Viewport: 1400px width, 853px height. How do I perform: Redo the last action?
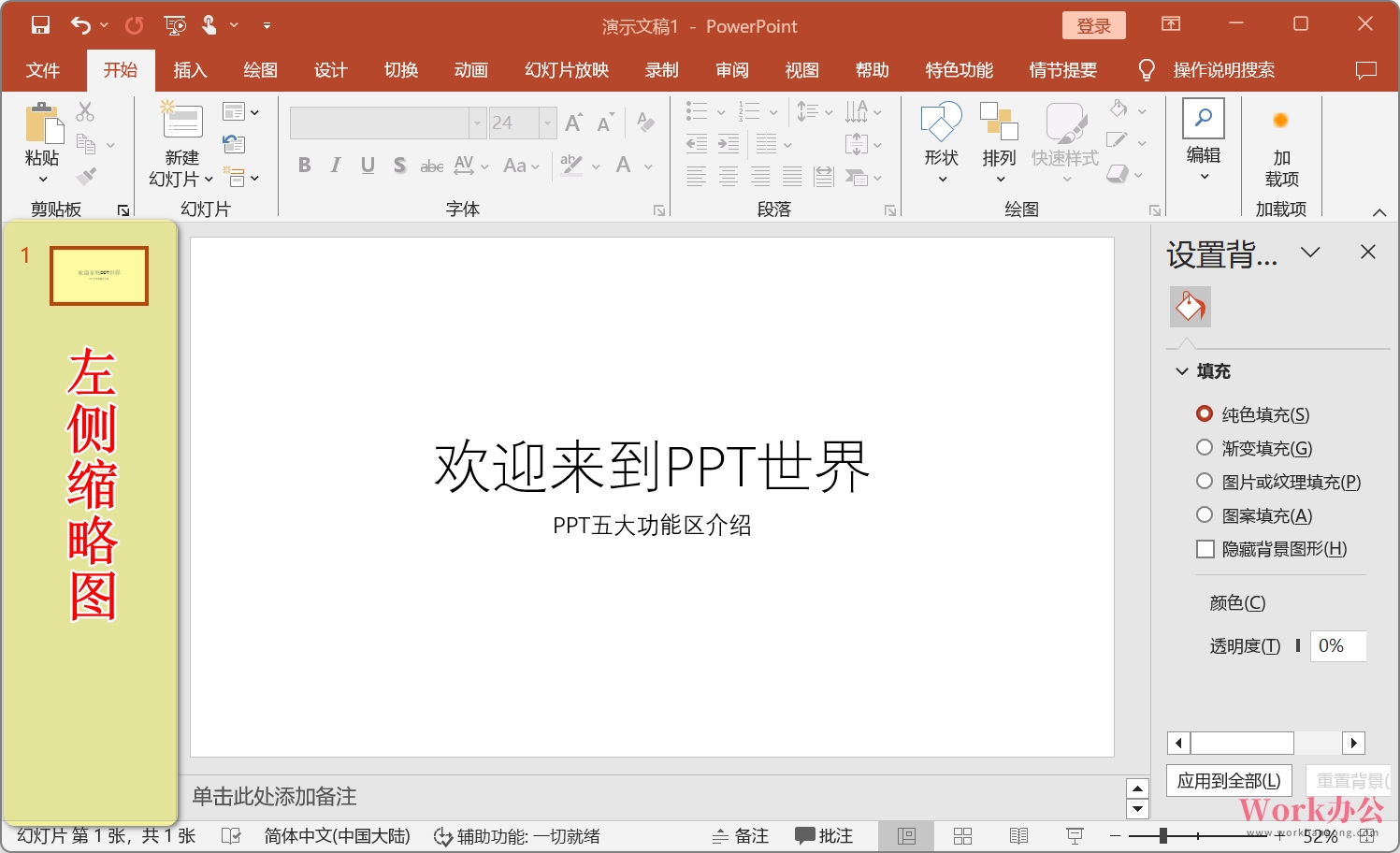point(135,25)
